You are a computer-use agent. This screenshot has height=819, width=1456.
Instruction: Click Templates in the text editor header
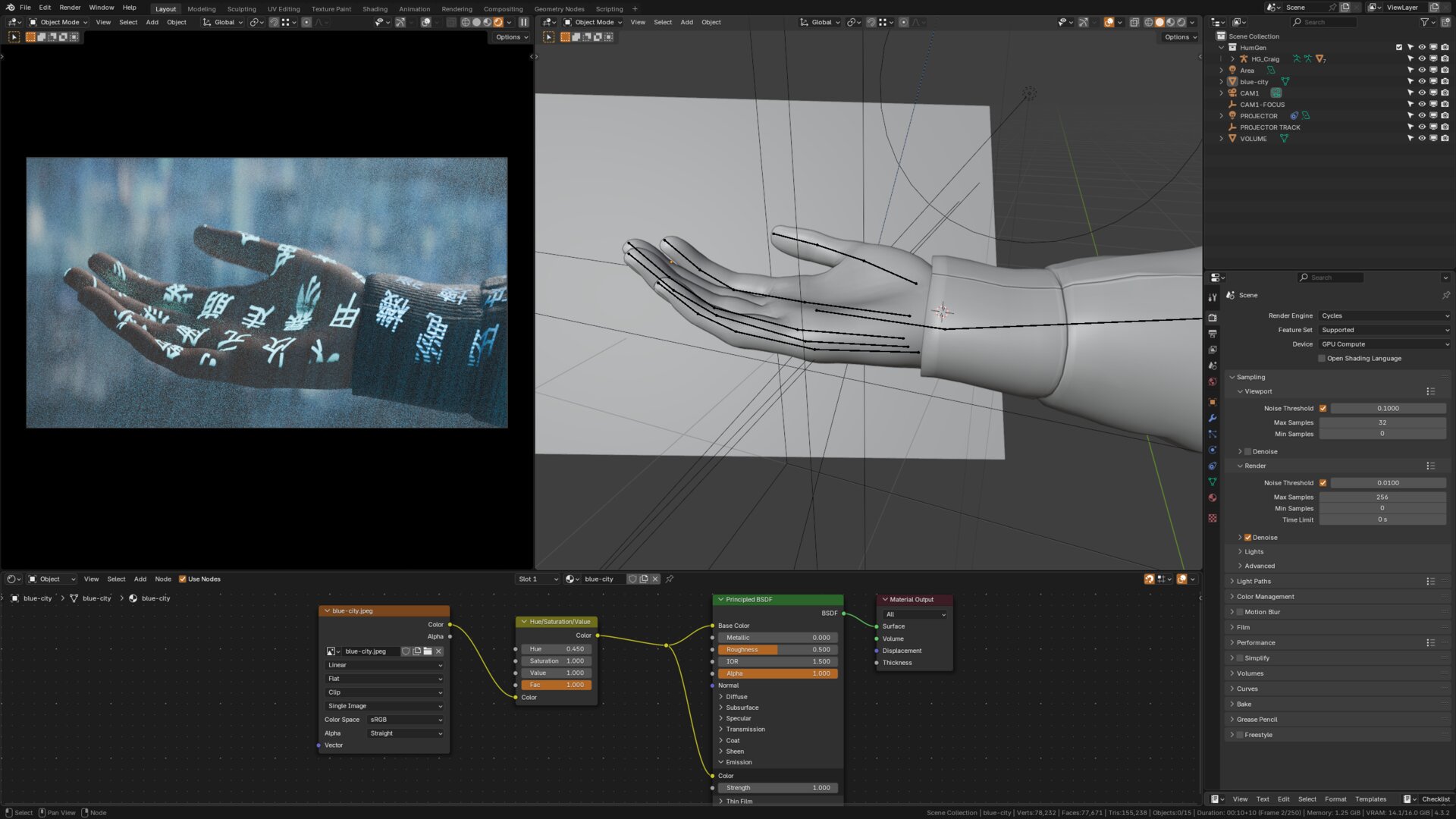coord(1370,799)
